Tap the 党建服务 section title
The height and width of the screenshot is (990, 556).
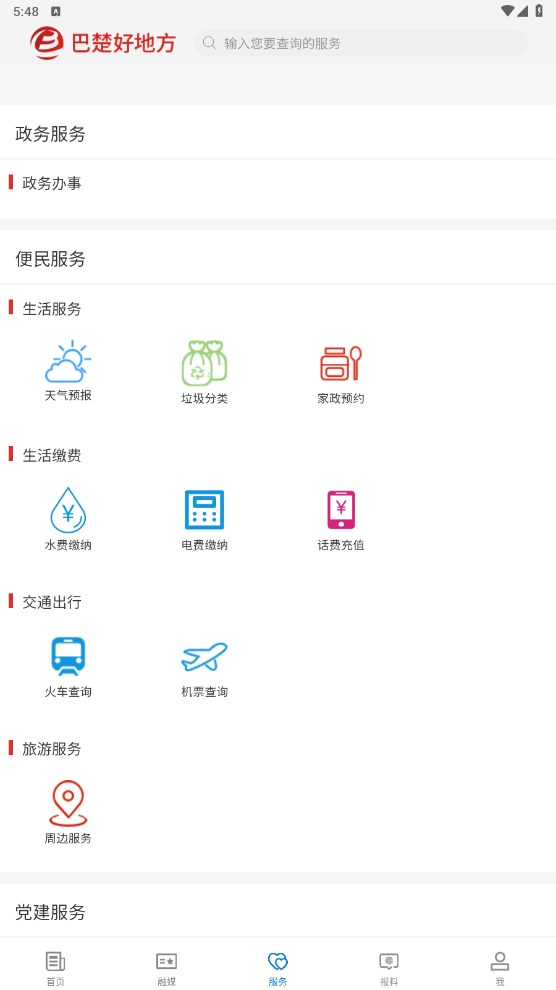(50, 912)
